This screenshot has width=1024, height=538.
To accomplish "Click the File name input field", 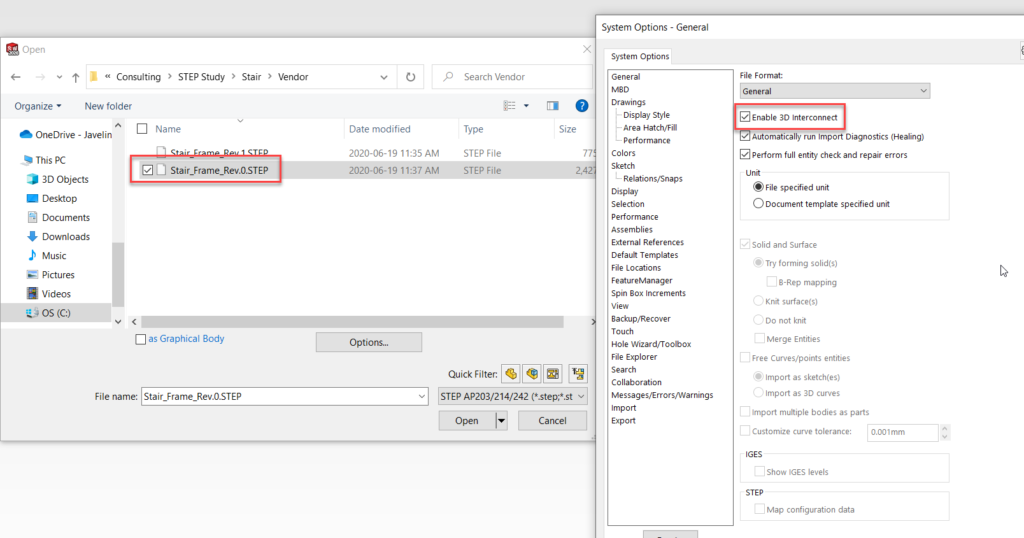I will 279,396.
